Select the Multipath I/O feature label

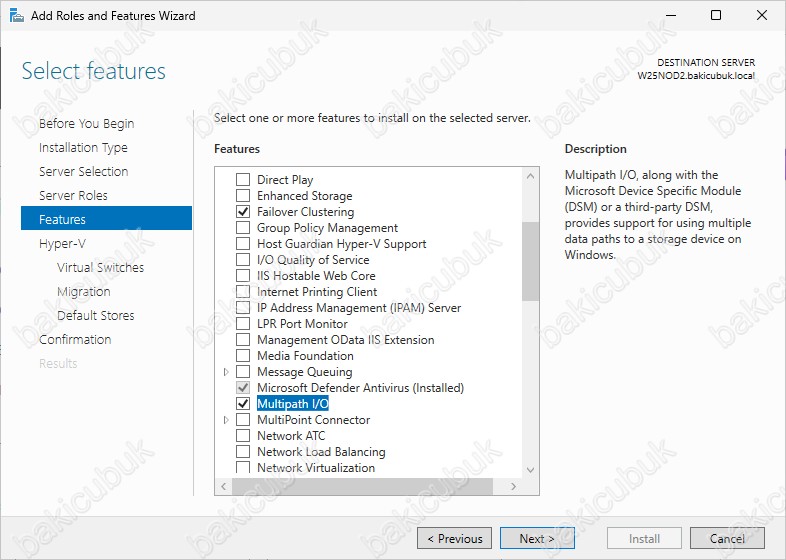[x=293, y=404]
